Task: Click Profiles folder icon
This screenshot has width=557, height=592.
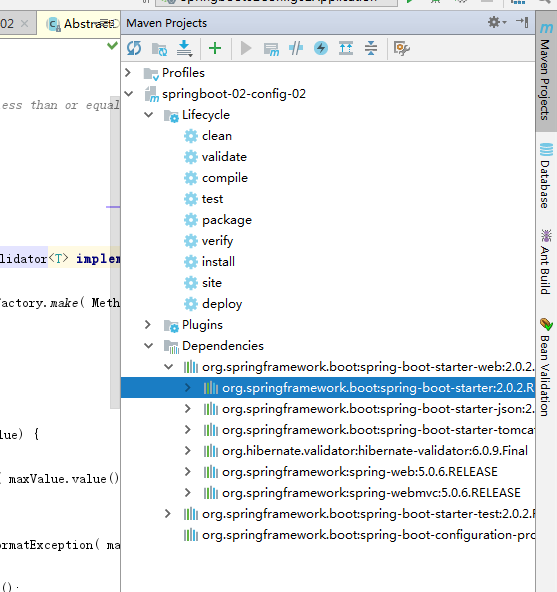Action: [x=151, y=73]
